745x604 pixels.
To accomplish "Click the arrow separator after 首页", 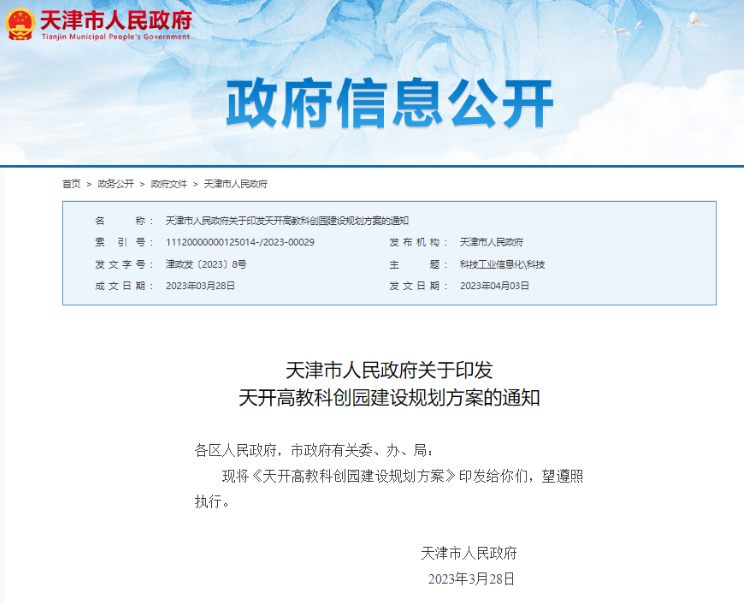I will (x=89, y=184).
